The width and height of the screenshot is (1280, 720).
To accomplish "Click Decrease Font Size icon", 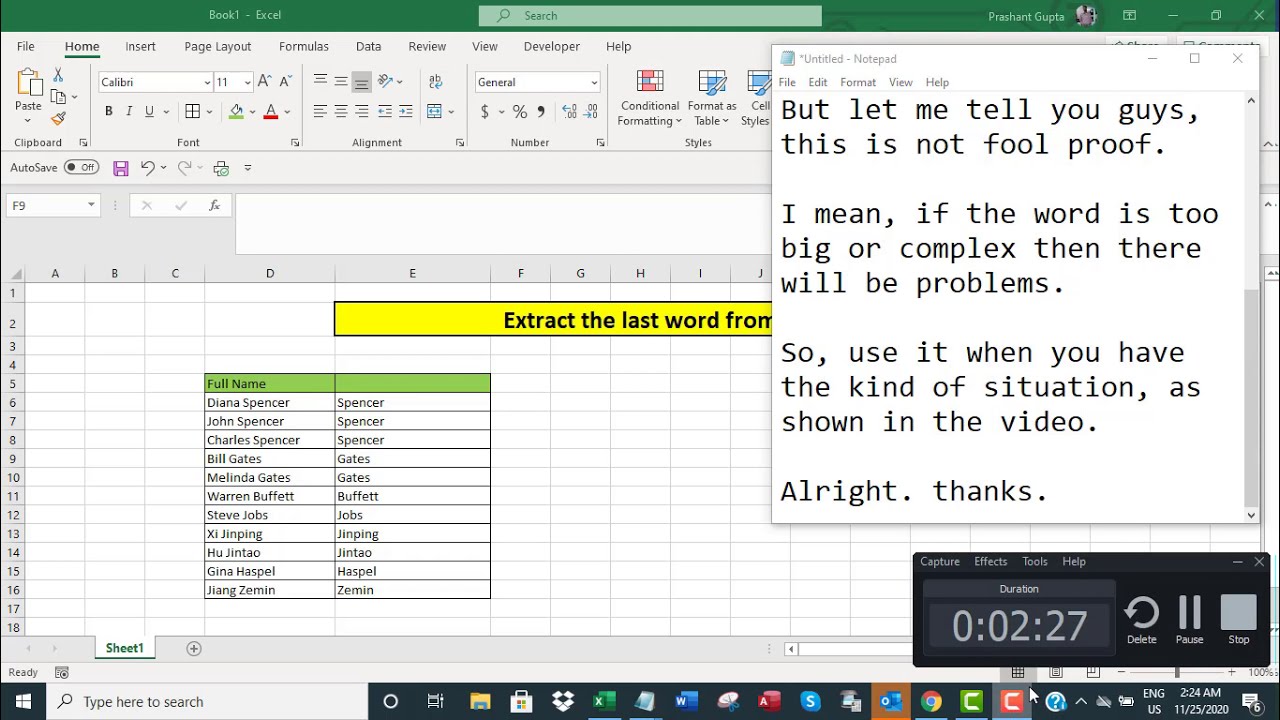I will 285,82.
